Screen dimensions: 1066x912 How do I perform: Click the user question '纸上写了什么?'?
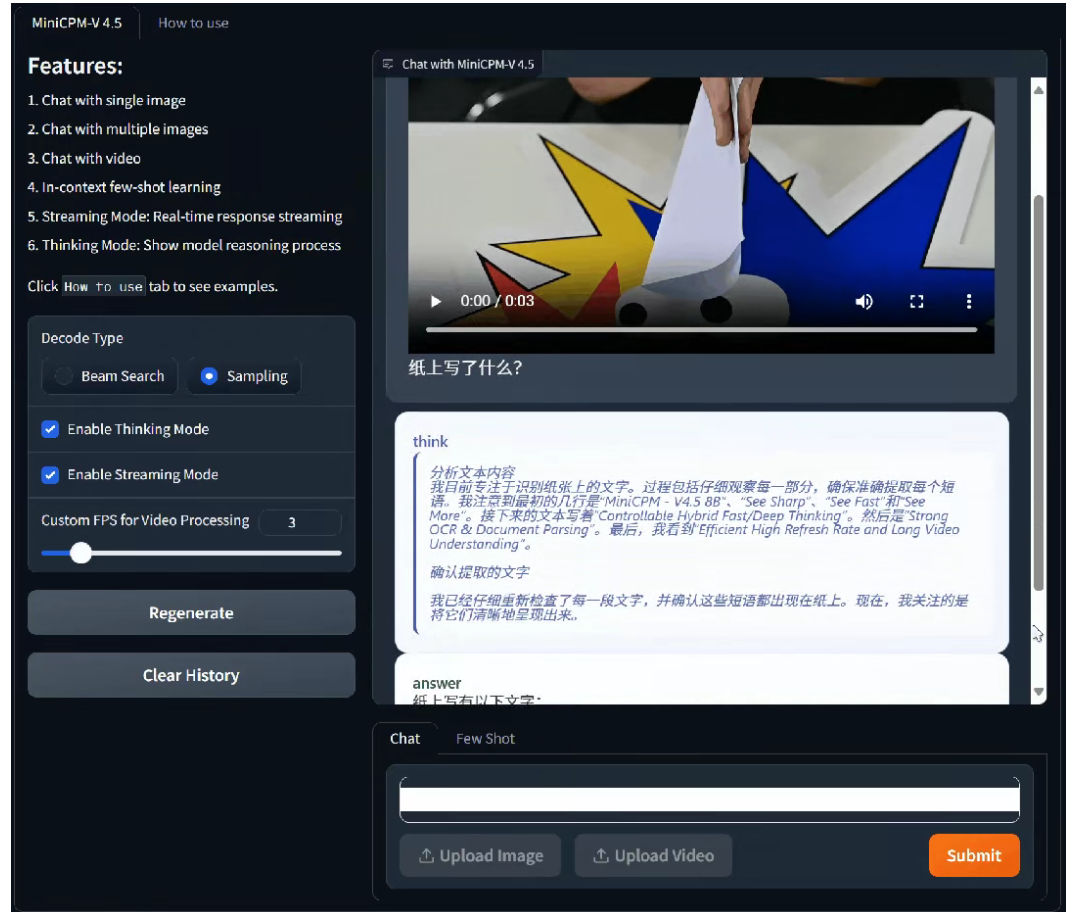[x=465, y=368]
